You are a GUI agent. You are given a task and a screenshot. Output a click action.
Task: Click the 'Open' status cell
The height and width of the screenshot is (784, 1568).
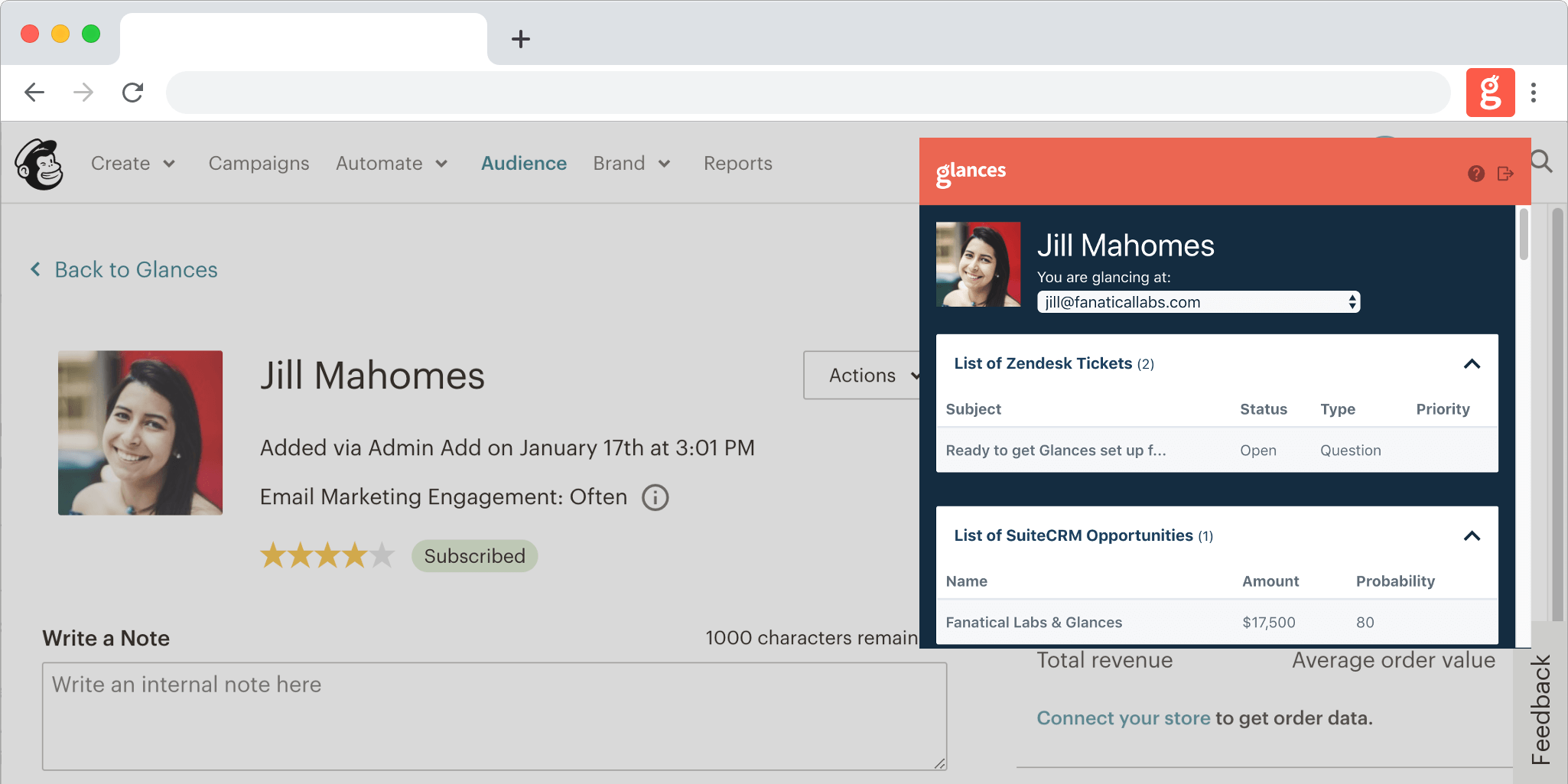(1257, 451)
